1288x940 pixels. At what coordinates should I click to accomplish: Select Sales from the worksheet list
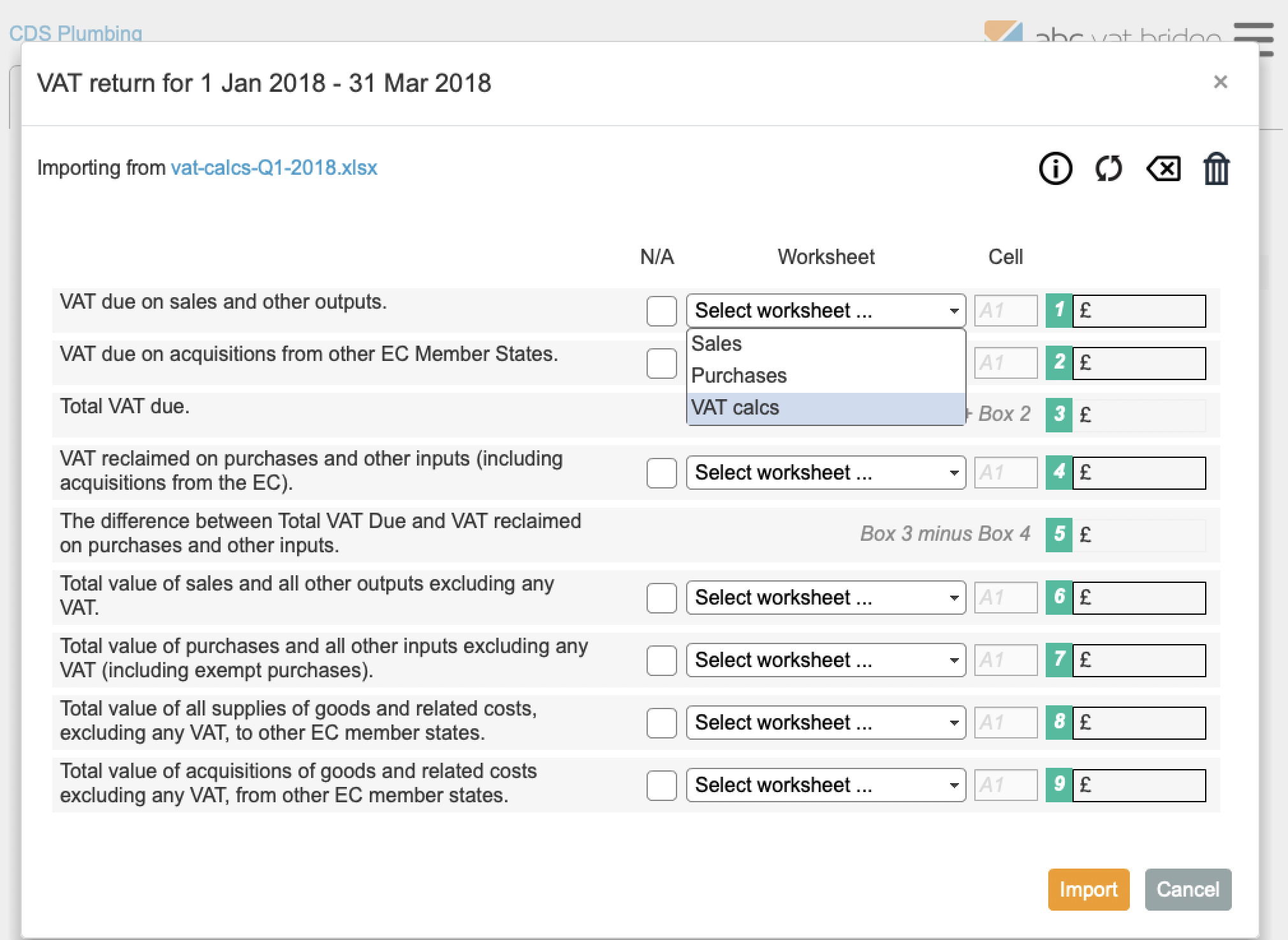coord(826,344)
